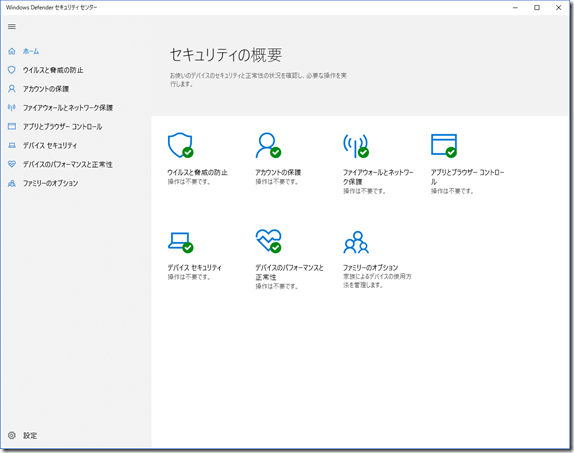Click the shield icon in sidebar
The height and width of the screenshot is (453, 574).
[12, 70]
